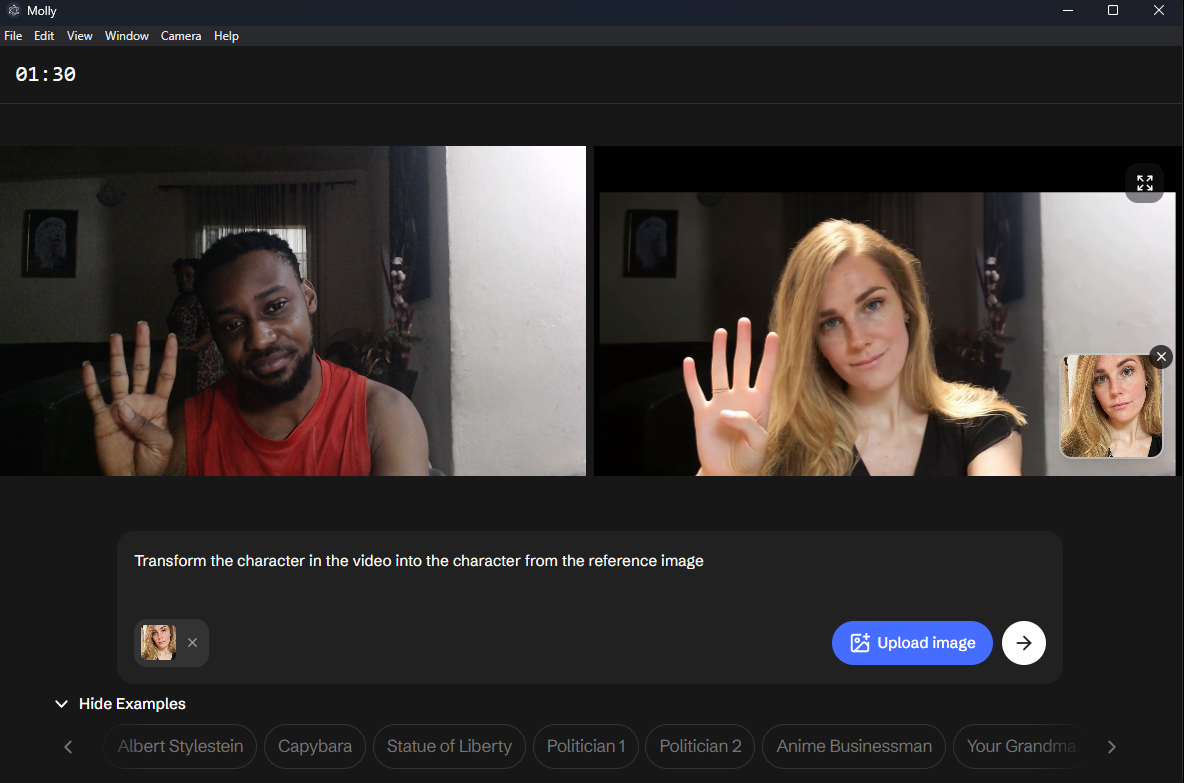This screenshot has height=783, width=1184.
Task: Click the fullscreen expand icon on output video
Action: pos(1144,183)
